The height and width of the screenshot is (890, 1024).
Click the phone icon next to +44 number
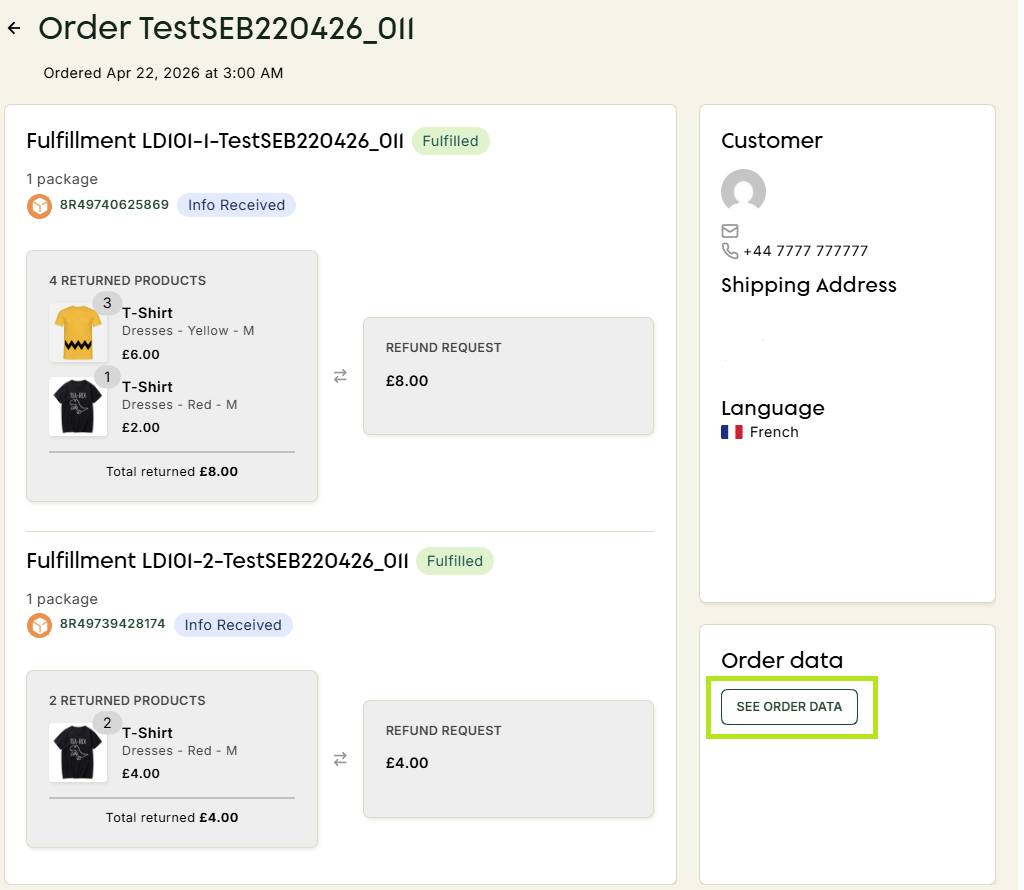pyautogui.click(x=729, y=251)
